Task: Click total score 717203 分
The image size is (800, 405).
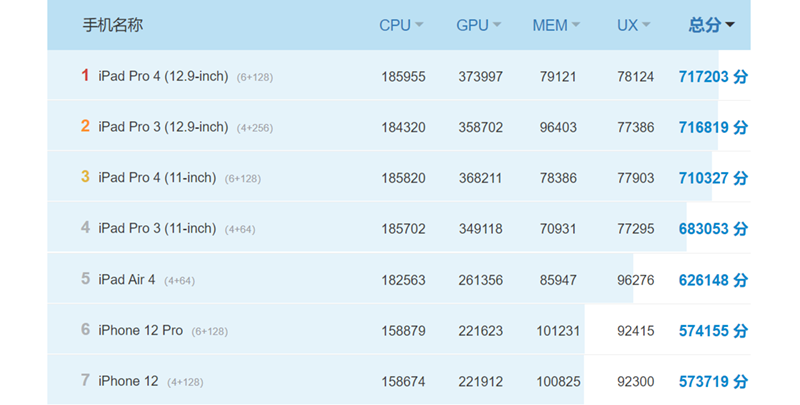Action: tap(712, 76)
